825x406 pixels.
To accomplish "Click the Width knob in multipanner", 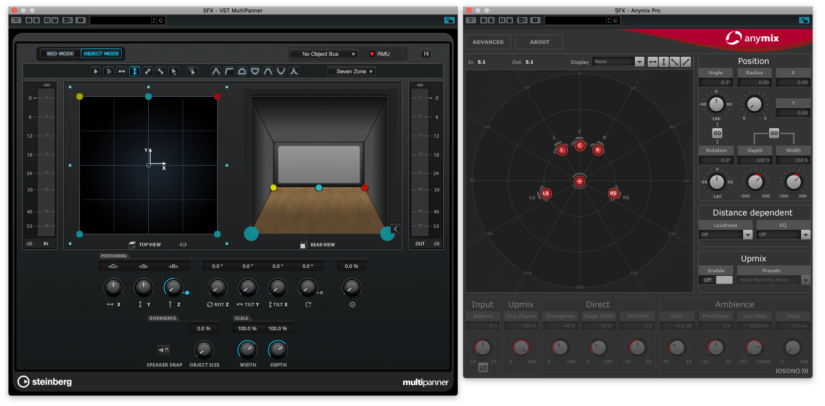I will (x=245, y=349).
